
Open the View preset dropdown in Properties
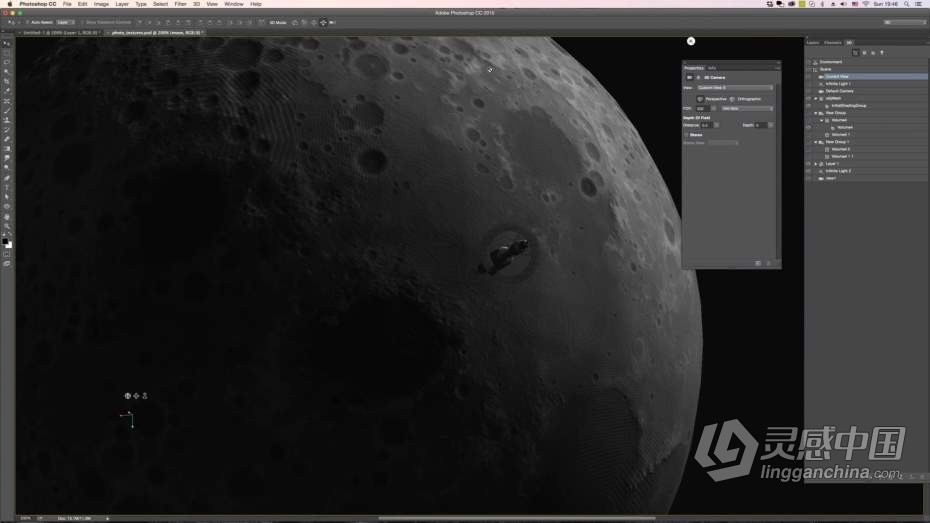click(x=735, y=88)
